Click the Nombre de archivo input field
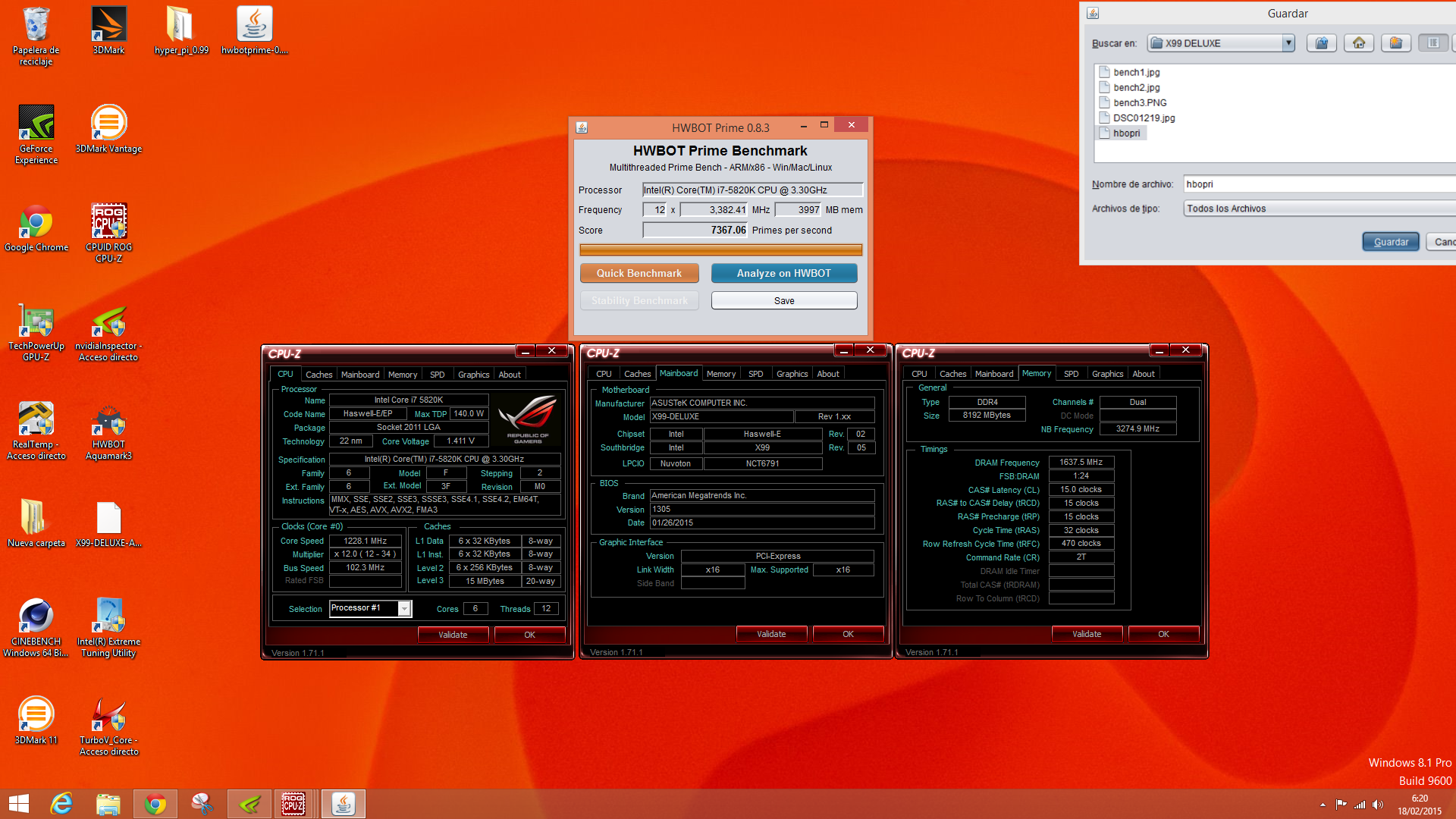 pos(1319,184)
